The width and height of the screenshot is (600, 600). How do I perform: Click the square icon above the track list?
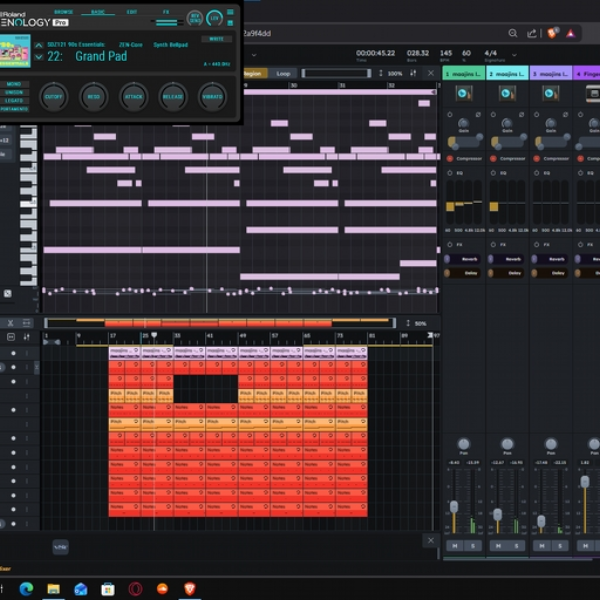coord(11,337)
